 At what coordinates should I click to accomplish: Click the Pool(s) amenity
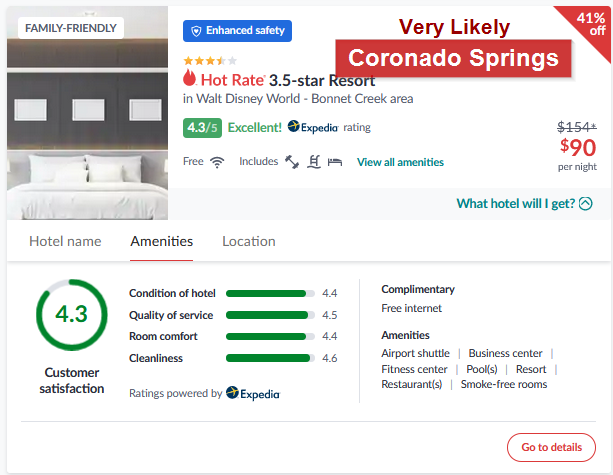[482, 369]
